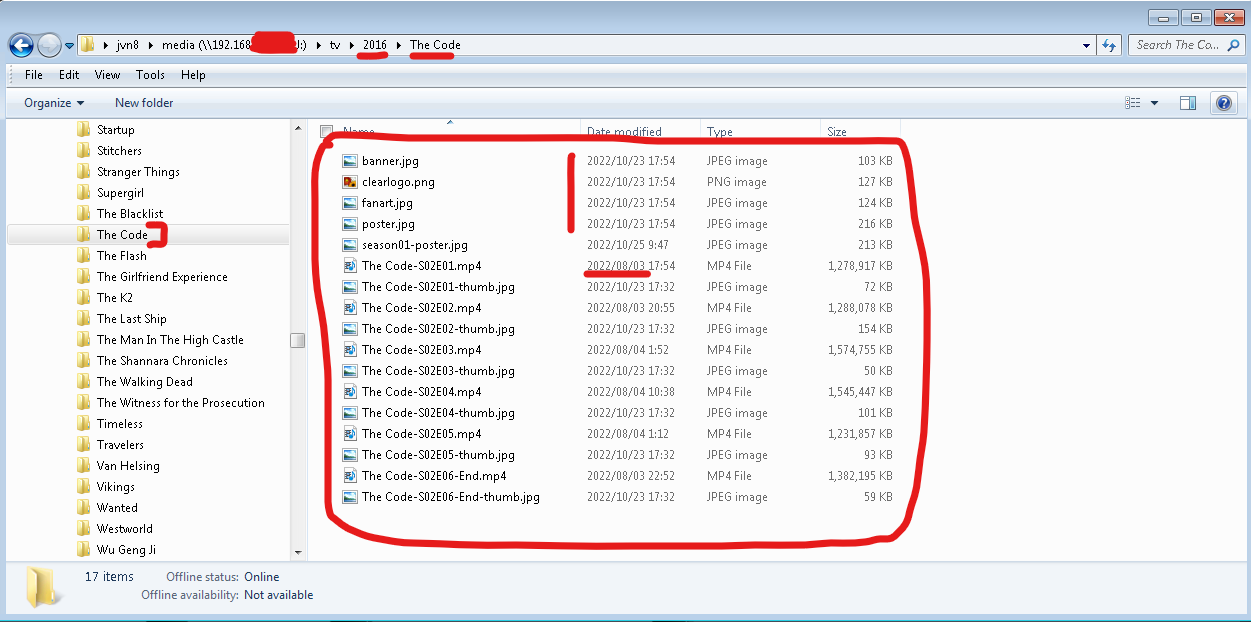Open the Edit menu
Image resolution: width=1251 pixels, height=622 pixels.
coord(69,75)
